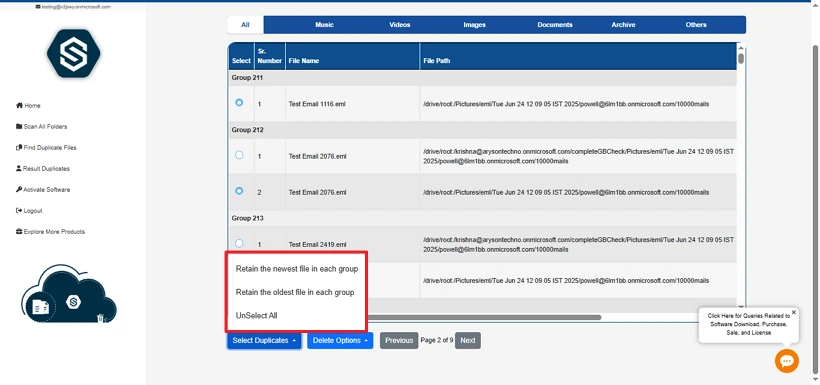Click the File Name column header

coord(352,56)
